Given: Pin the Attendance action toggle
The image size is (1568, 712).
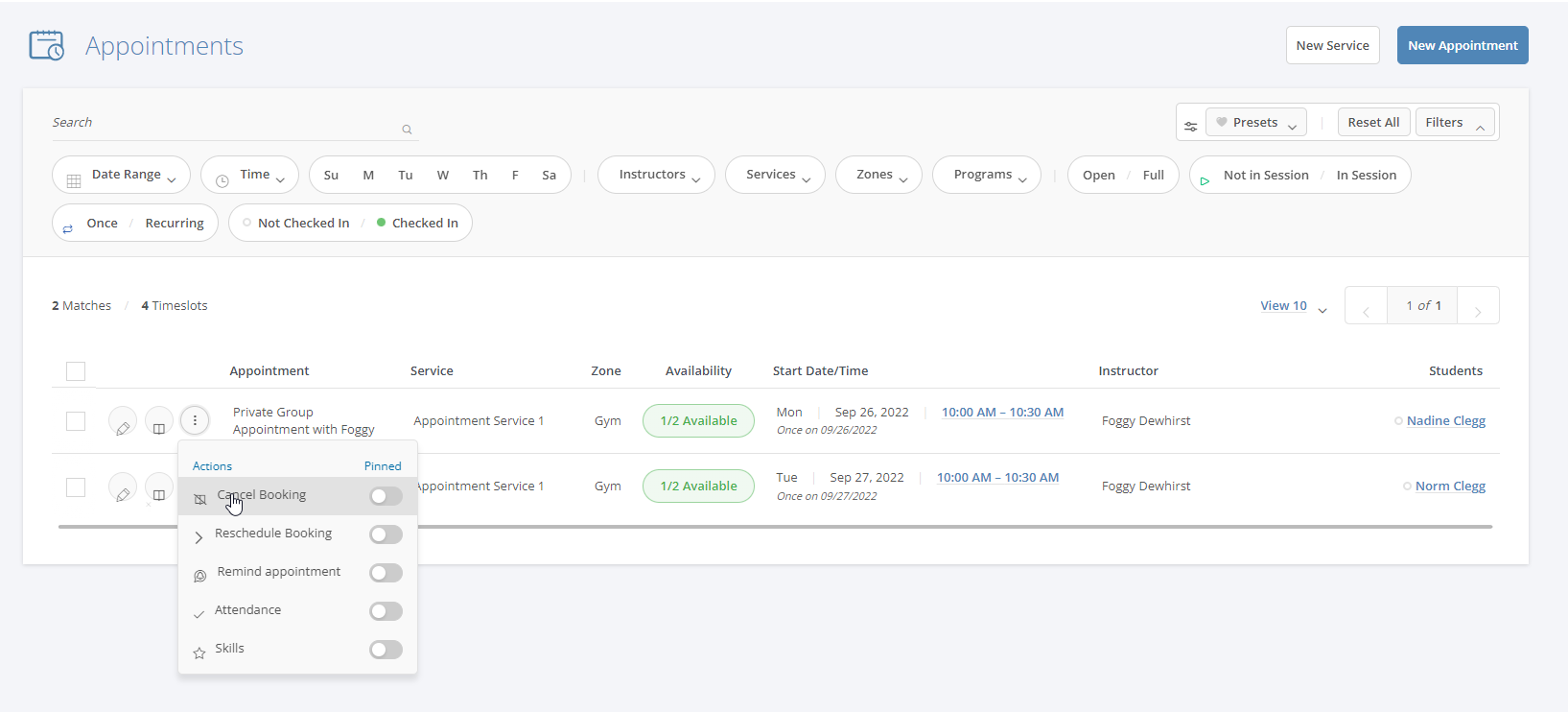Looking at the screenshot, I should (386, 611).
